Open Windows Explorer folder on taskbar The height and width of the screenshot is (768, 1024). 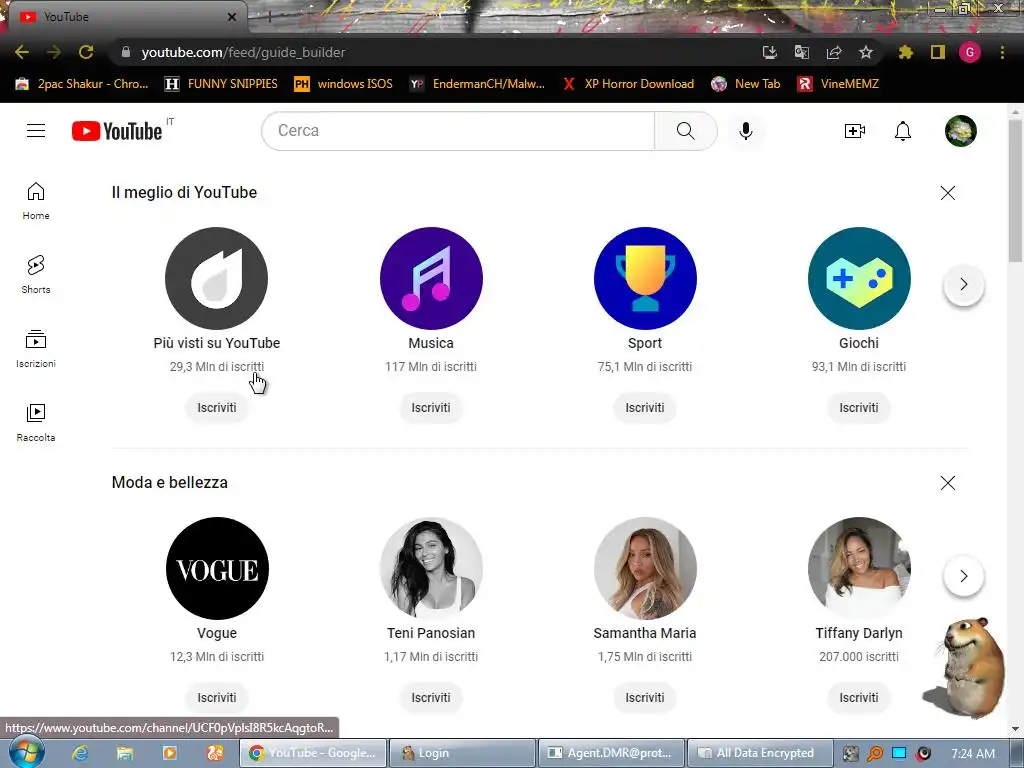124,753
